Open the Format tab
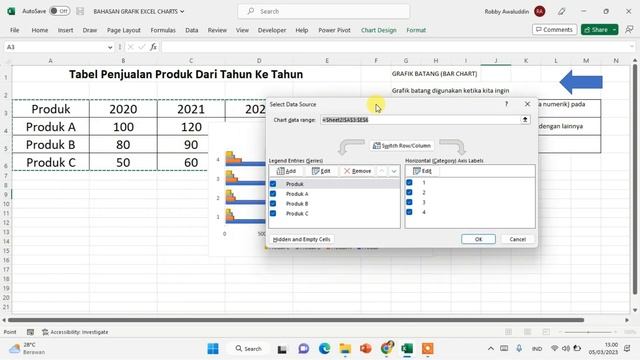Screen dimensions: 640x360 pos(416,30)
